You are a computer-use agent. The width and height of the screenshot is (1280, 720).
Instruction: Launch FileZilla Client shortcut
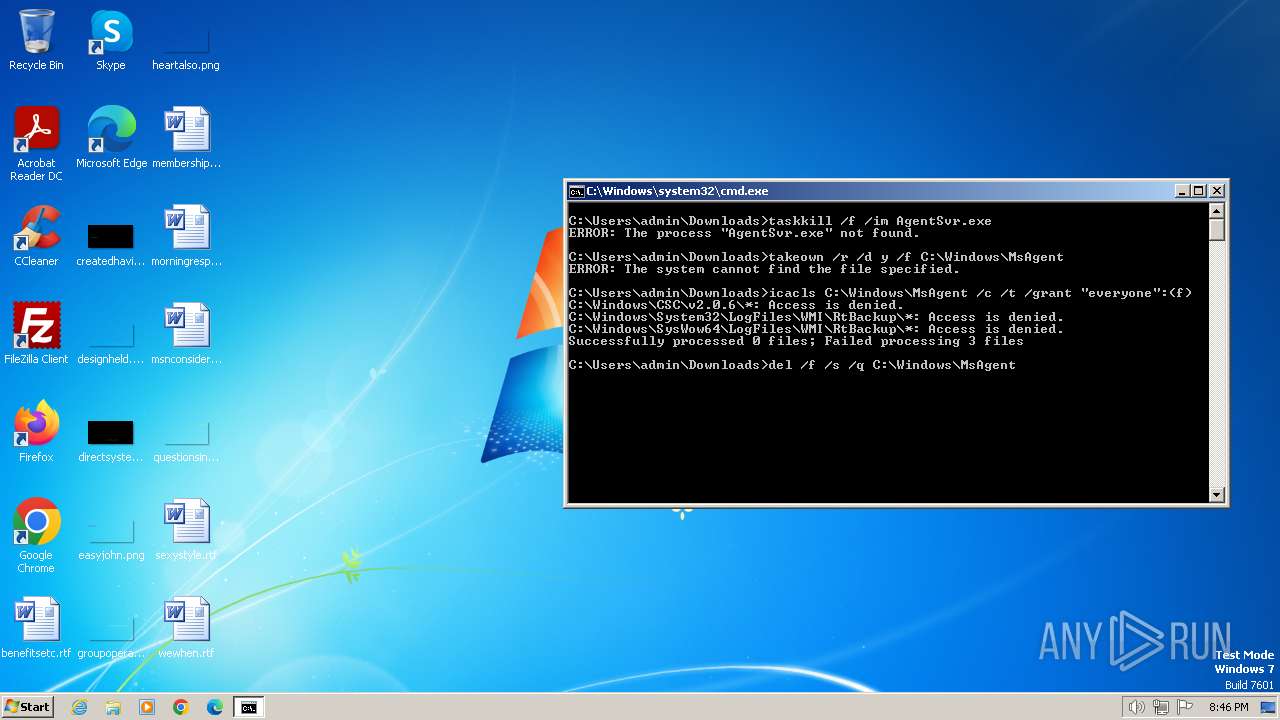36,333
